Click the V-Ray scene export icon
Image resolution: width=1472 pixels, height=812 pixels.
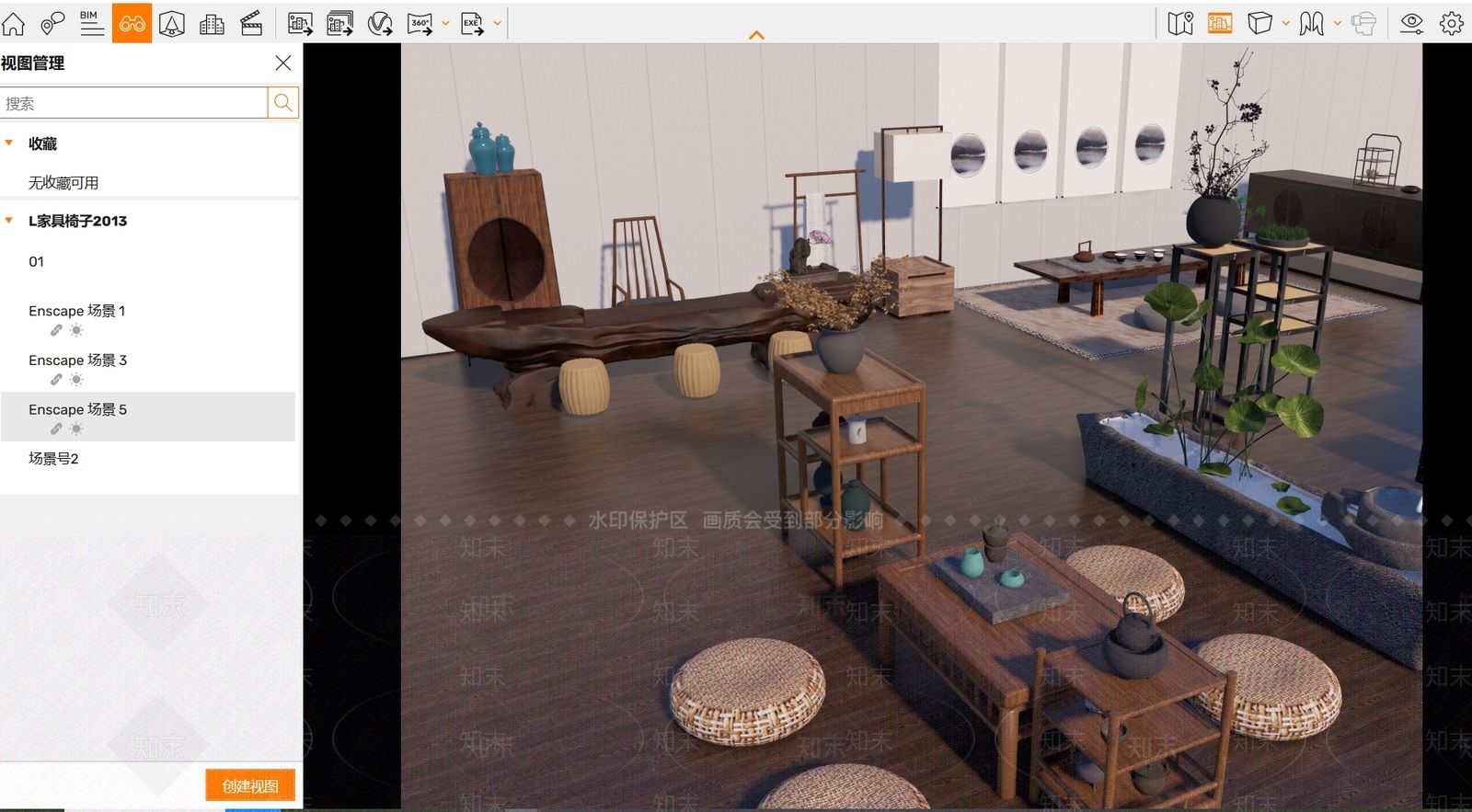click(380, 23)
